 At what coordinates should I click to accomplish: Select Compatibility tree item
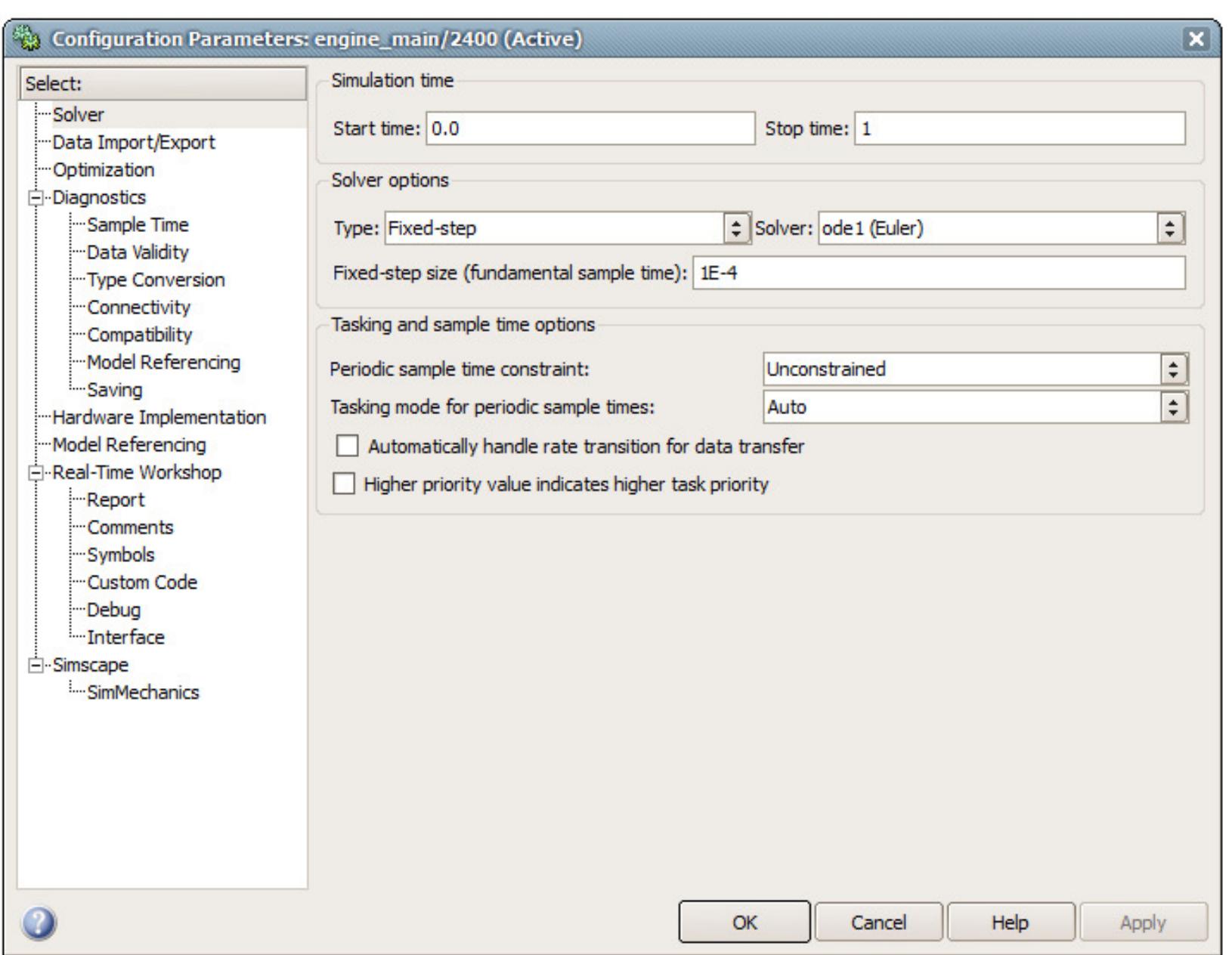coord(140,334)
